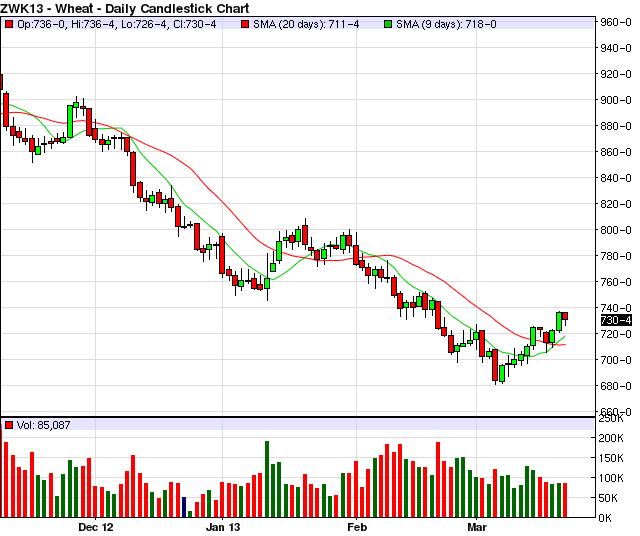Click the tallest green volume bar in January
Screen dimensions: 640x536
267,479
